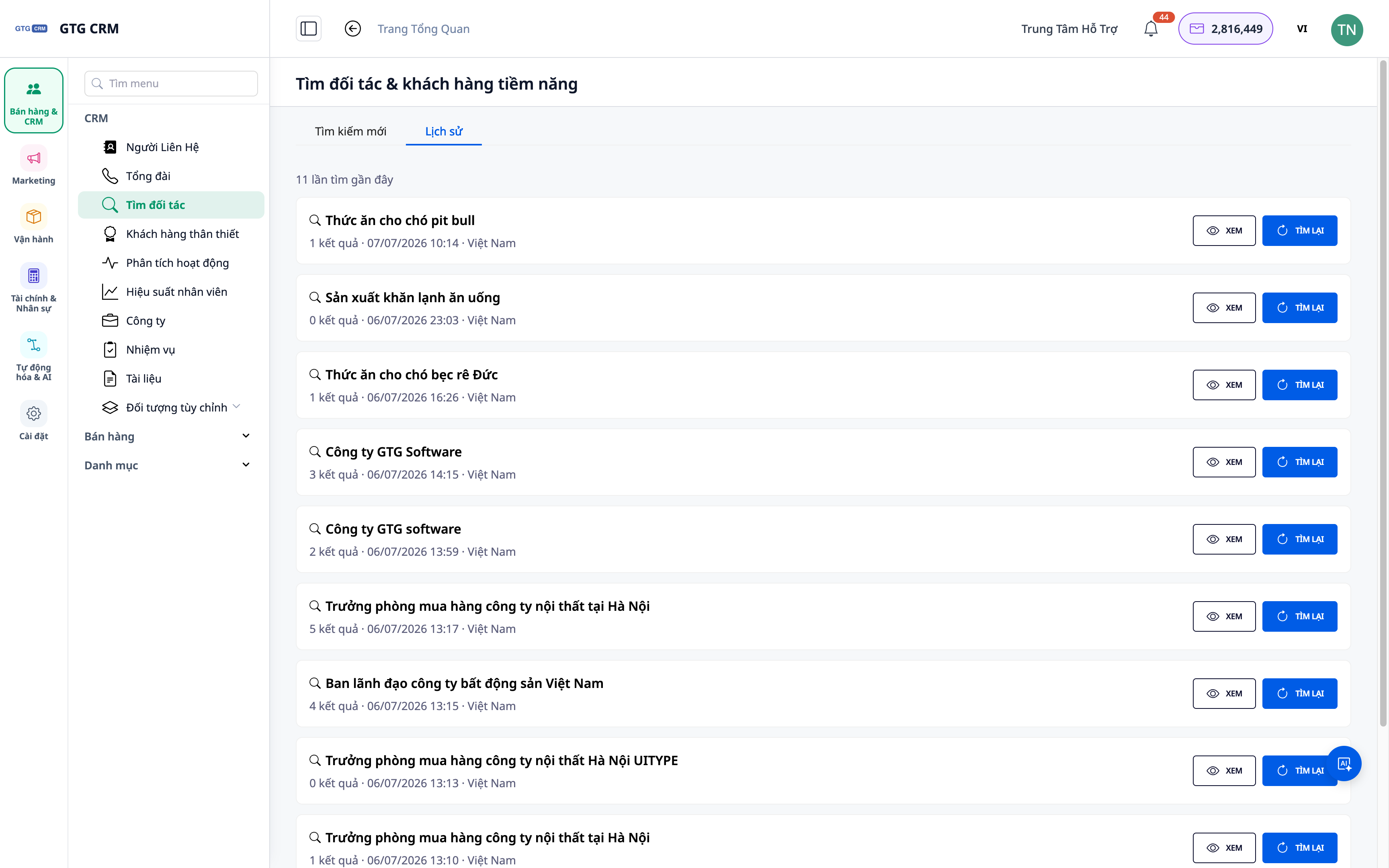Open Cài đặt settings module
Image resolution: width=1389 pixels, height=868 pixels.
tap(34, 421)
